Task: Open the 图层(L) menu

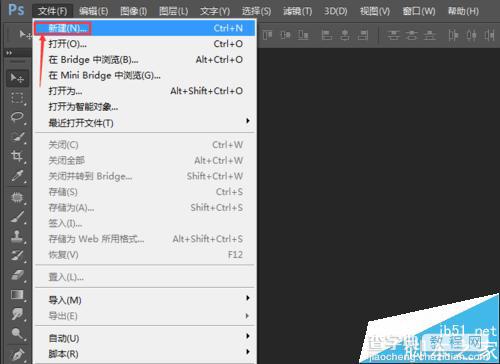Action: [174, 11]
